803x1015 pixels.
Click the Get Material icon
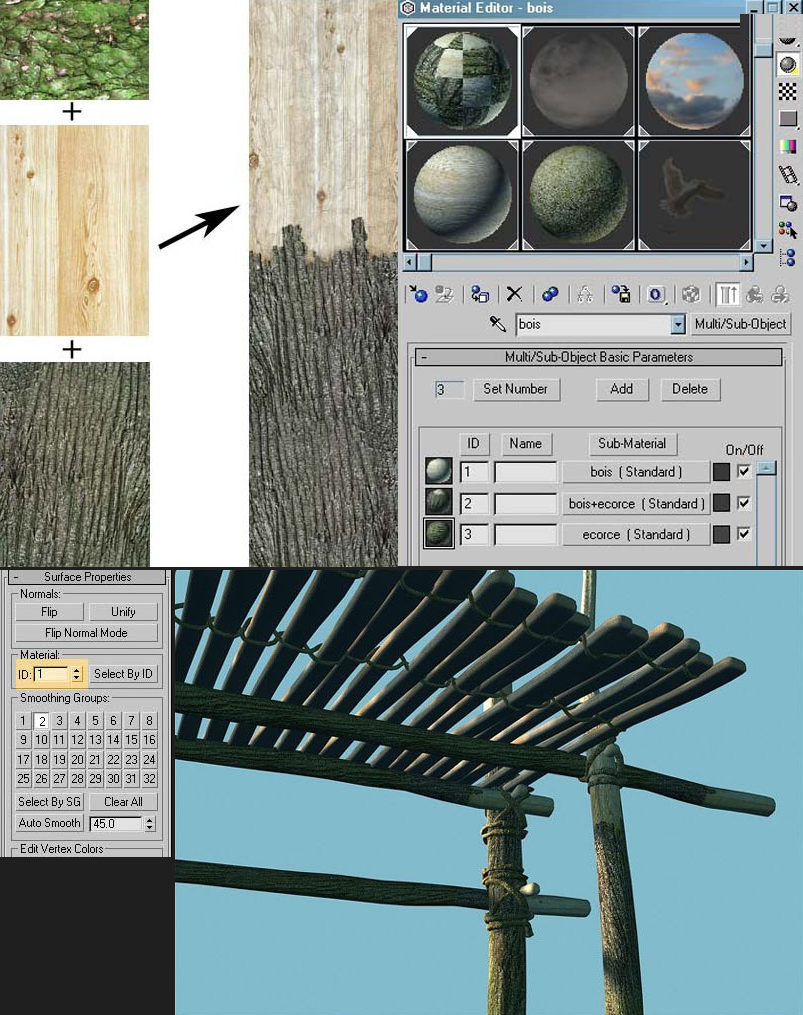point(419,295)
